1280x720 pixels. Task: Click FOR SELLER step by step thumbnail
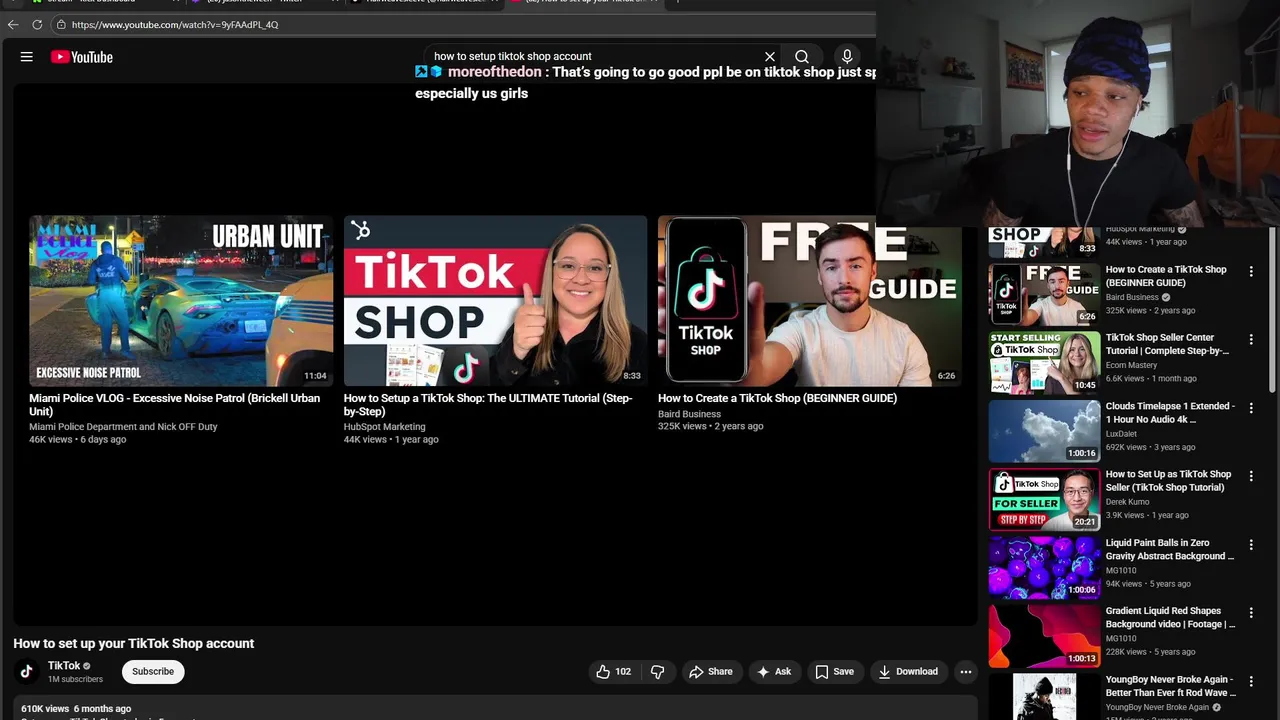pyautogui.click(x=1044, y=499)
